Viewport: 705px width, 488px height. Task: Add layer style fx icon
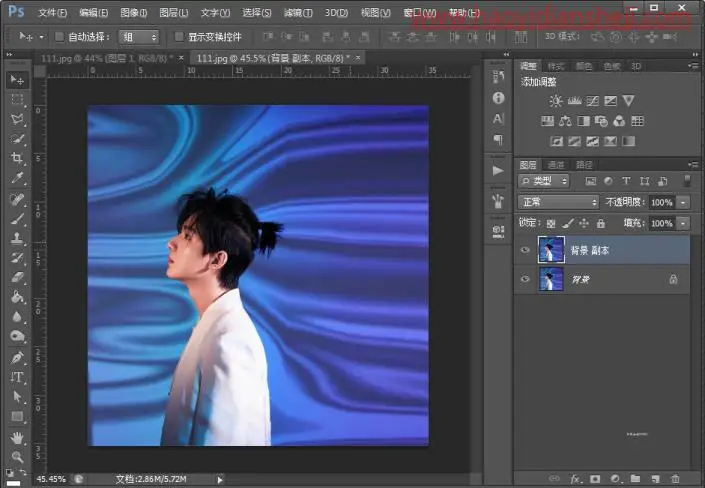575,479
